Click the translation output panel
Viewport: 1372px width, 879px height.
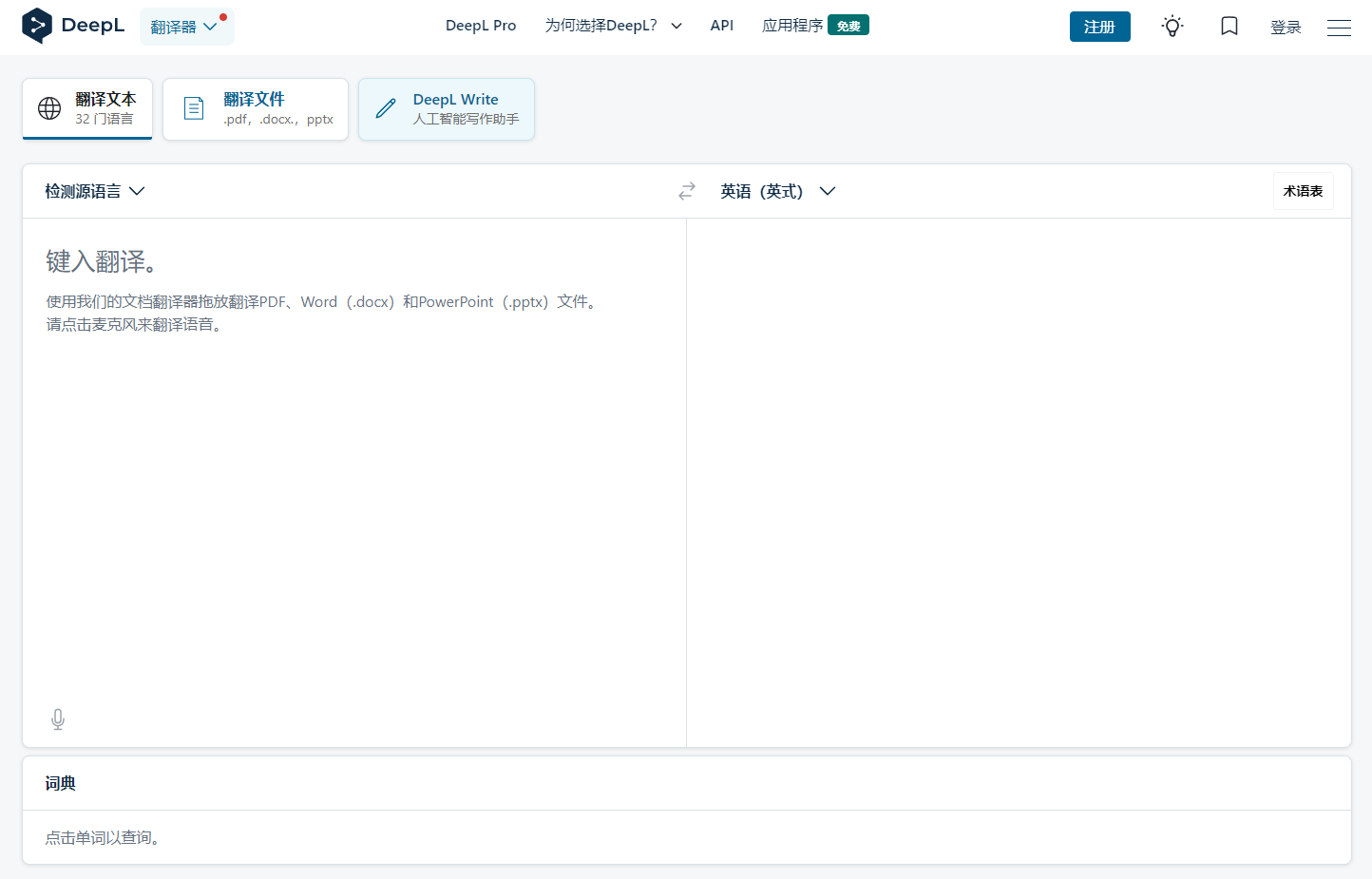1019,483
